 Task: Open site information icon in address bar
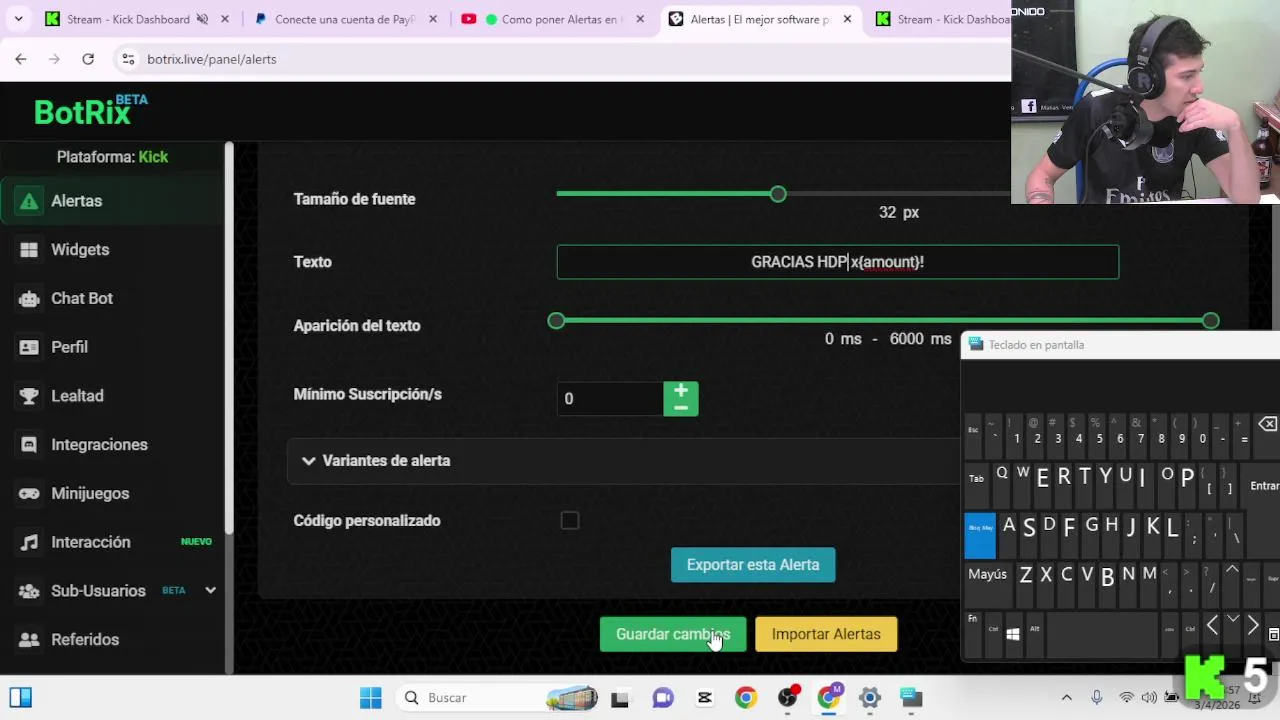pyautogui.click(x=128, y=59)
